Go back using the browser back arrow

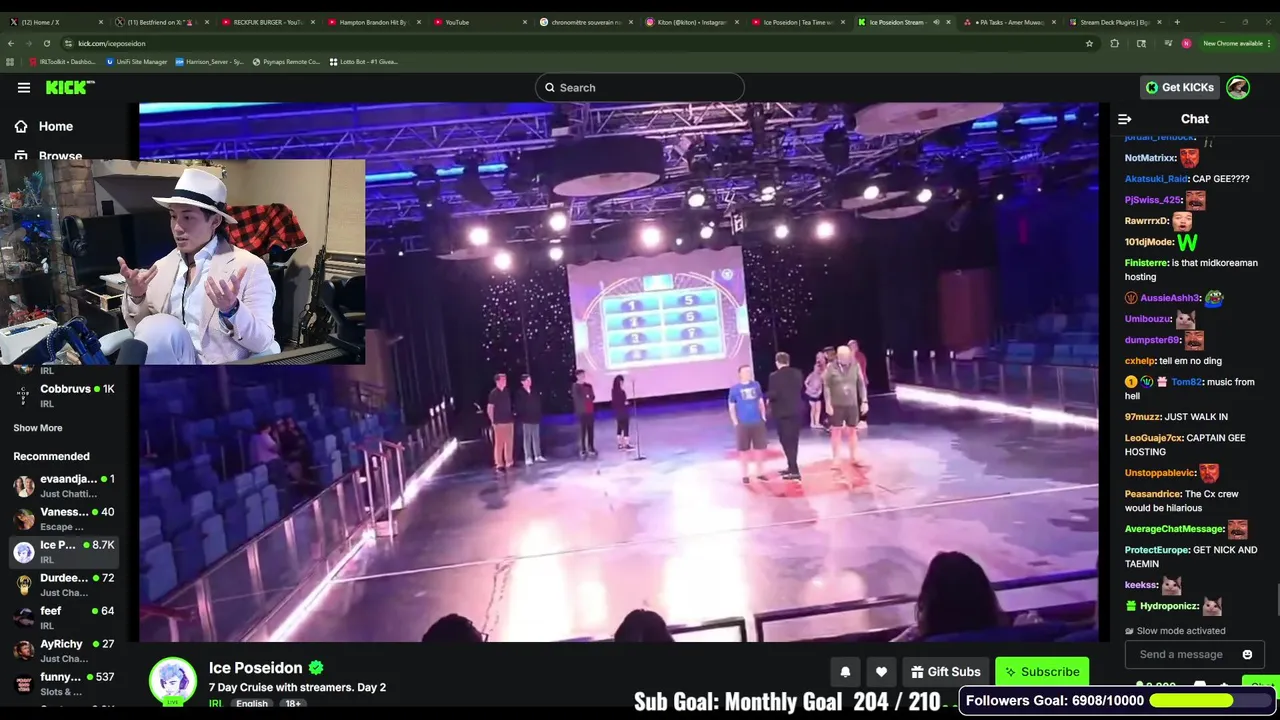tap(10, 43)
